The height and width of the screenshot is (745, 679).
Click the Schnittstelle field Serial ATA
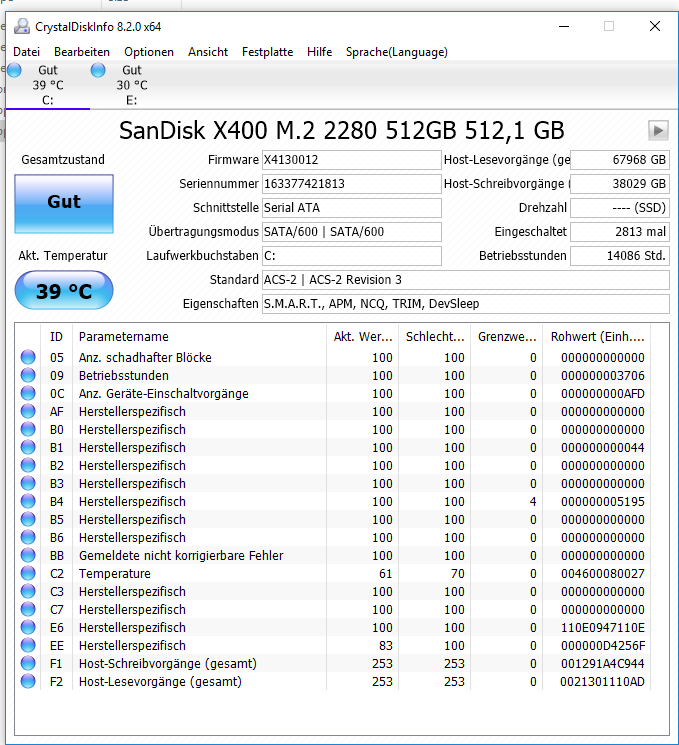coord(352,208)
